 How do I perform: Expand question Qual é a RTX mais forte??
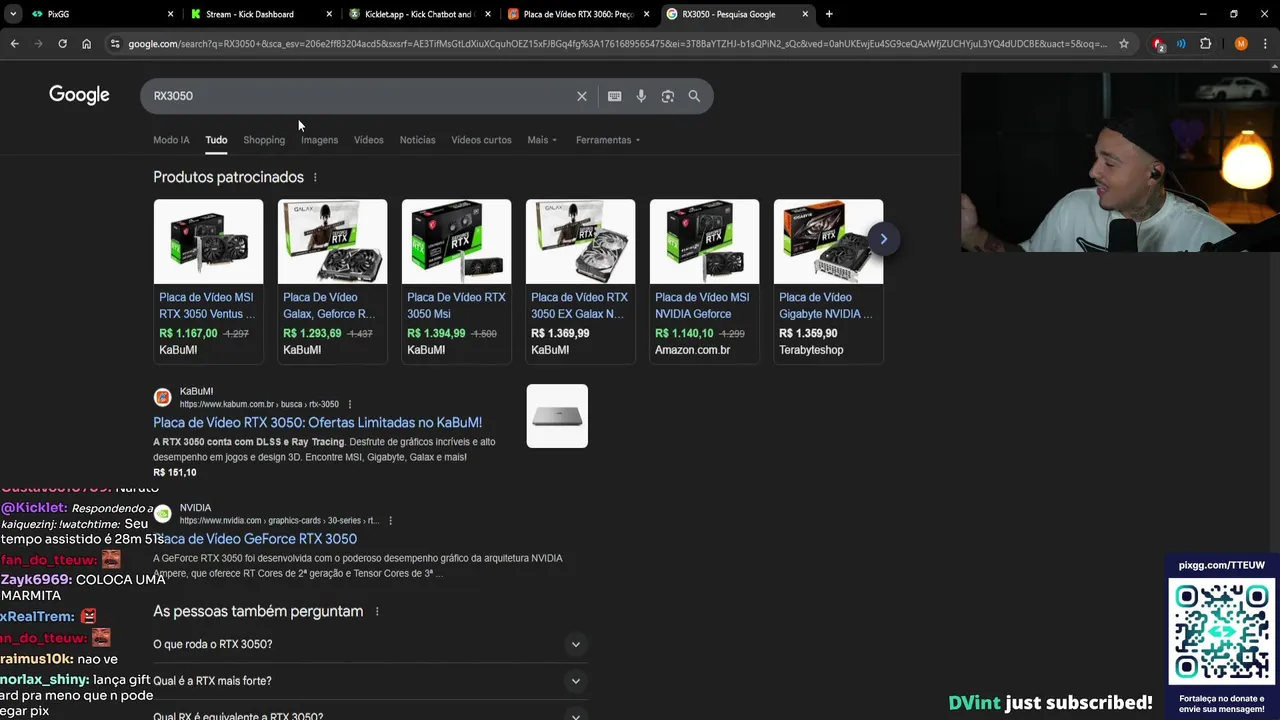coord(370,681)
